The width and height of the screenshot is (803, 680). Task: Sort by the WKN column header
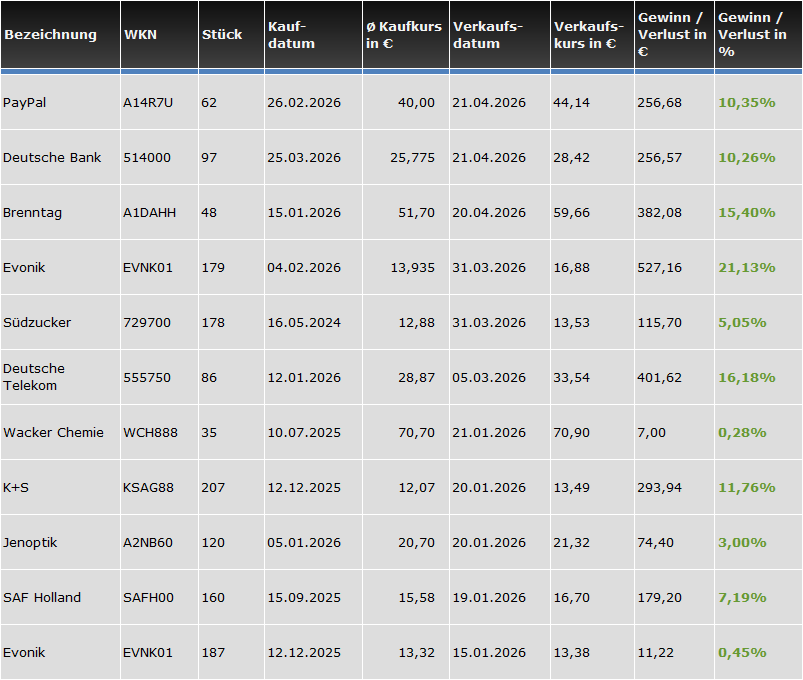click(139, 35)
